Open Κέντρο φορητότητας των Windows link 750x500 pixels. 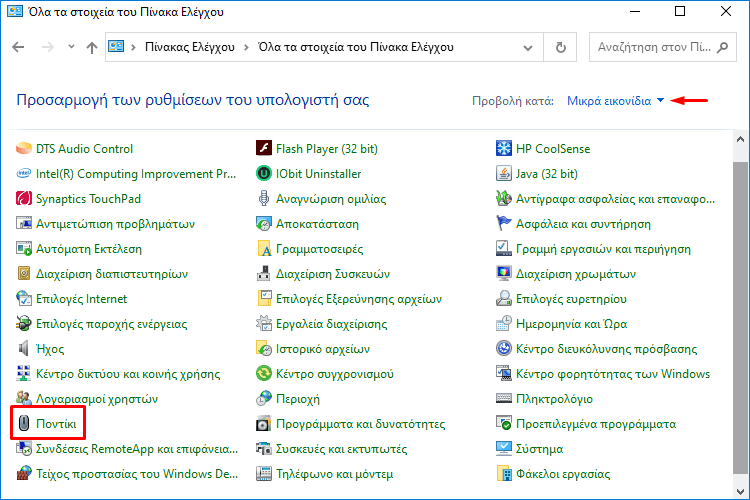click(x=613, y=374)
